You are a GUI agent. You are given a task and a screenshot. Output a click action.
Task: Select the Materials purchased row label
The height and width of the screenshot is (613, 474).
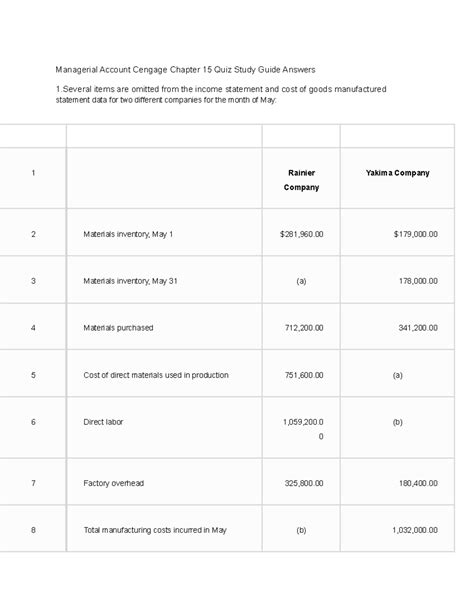(118, 328)
